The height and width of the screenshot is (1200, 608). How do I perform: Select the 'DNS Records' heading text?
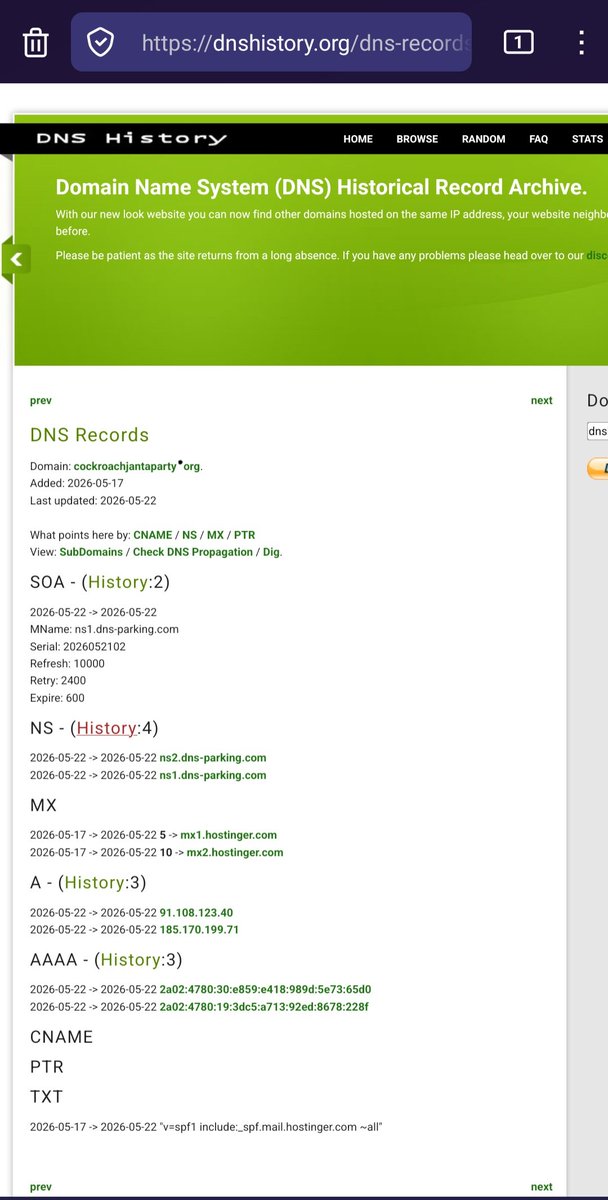(x=89, y=435)
